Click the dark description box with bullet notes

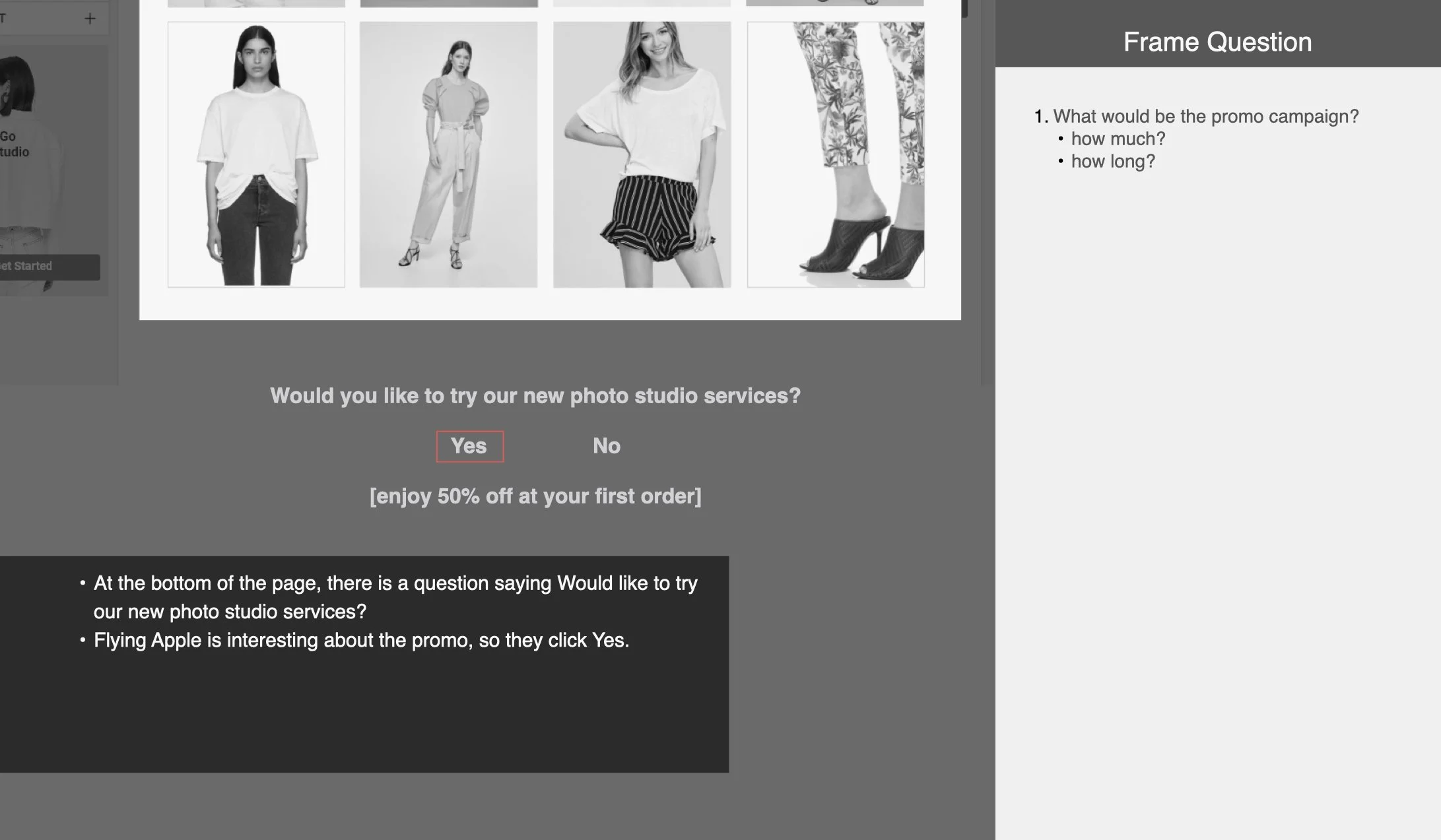364,664
